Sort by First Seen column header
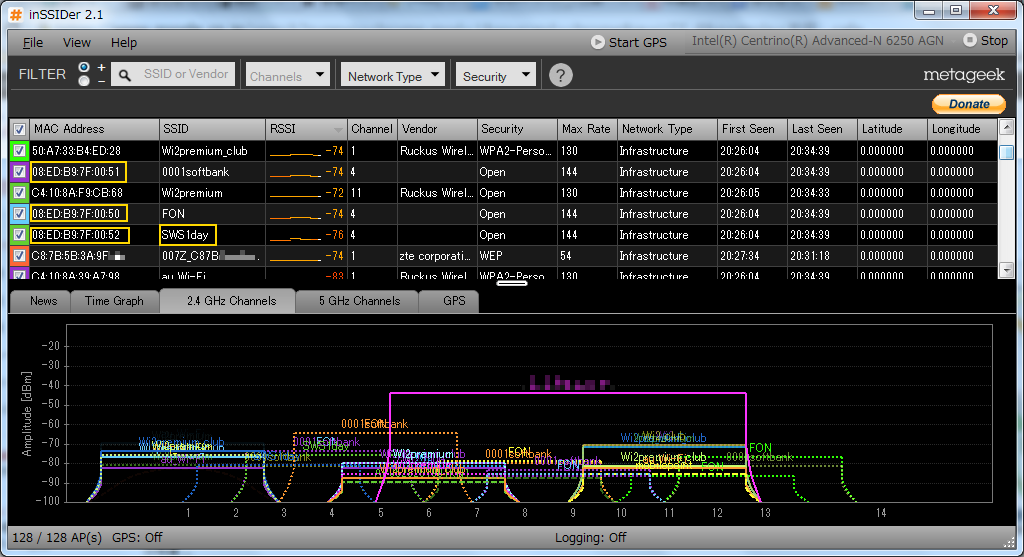 (752, 129)
